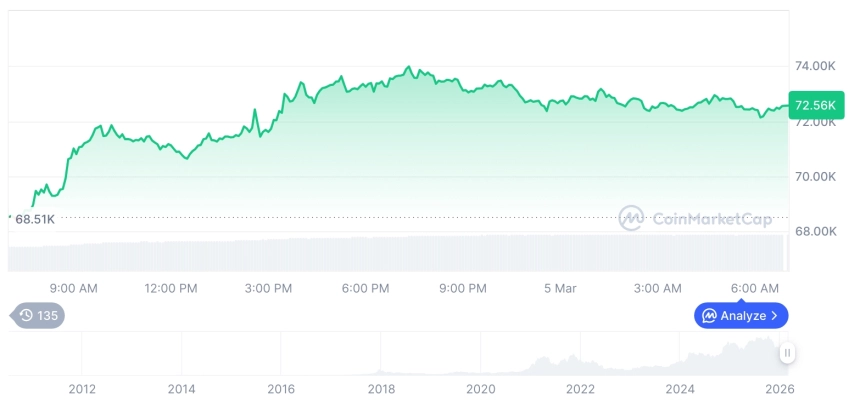Click the 9:00 AM time axis label
This screenshot has width=860, height=401.
pyautogui.click(x=73, y=289)
